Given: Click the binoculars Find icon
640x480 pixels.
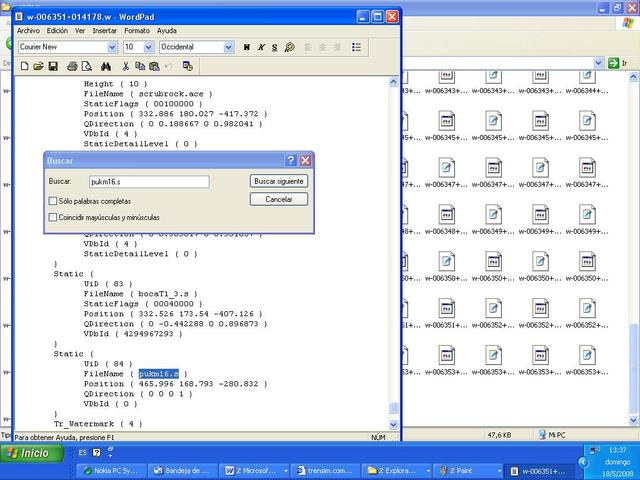Looking at the screenshot, I should click(104, 66).
